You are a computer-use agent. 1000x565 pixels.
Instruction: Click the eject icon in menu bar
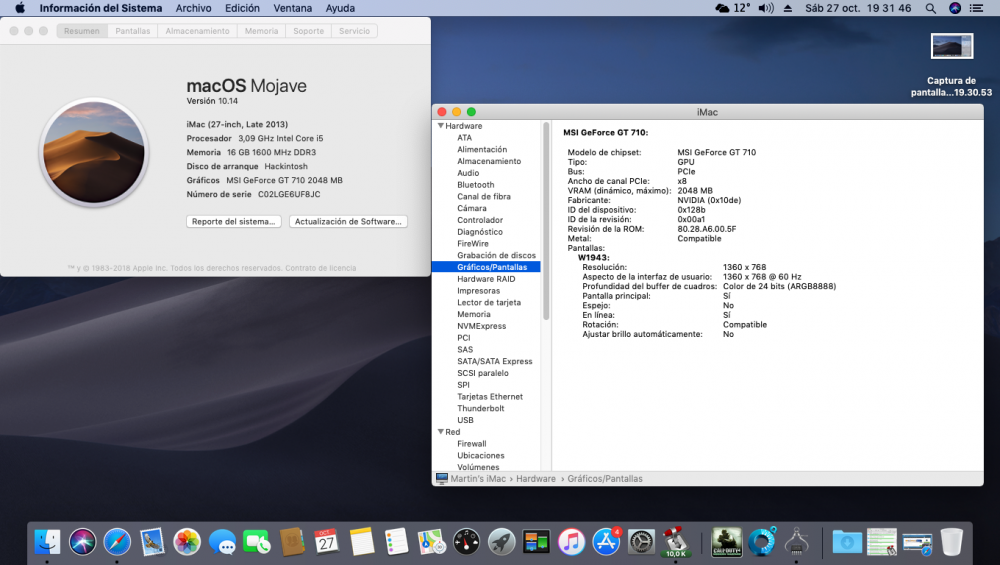(x=788, y=8)
